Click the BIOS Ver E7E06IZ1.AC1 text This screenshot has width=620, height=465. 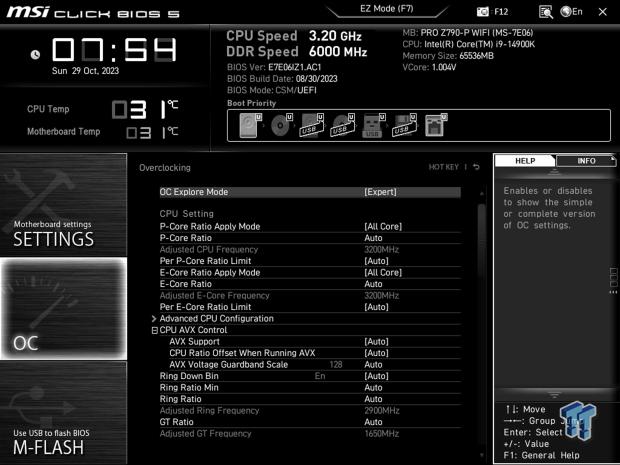click(x=274, y=67)
